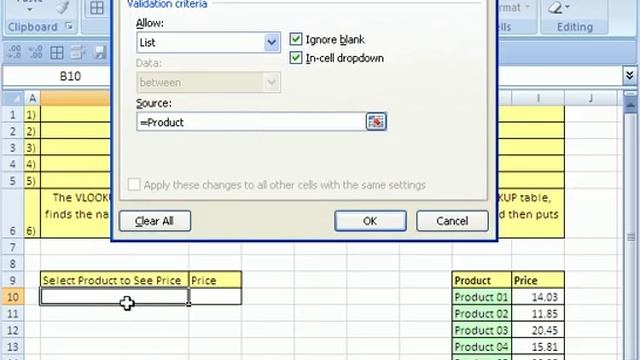Click the OK button

point(370,221)
